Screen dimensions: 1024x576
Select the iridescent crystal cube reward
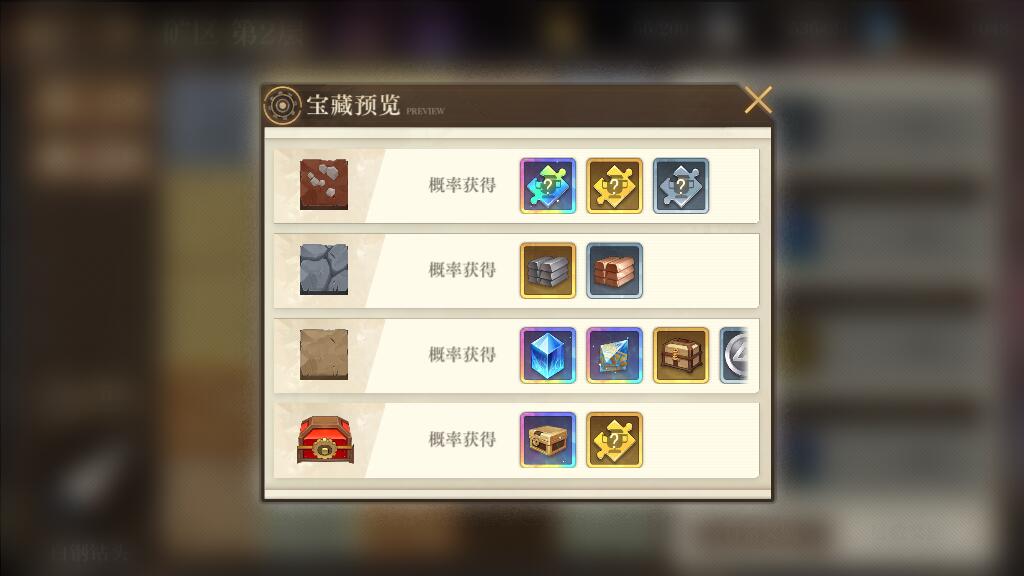615,355
